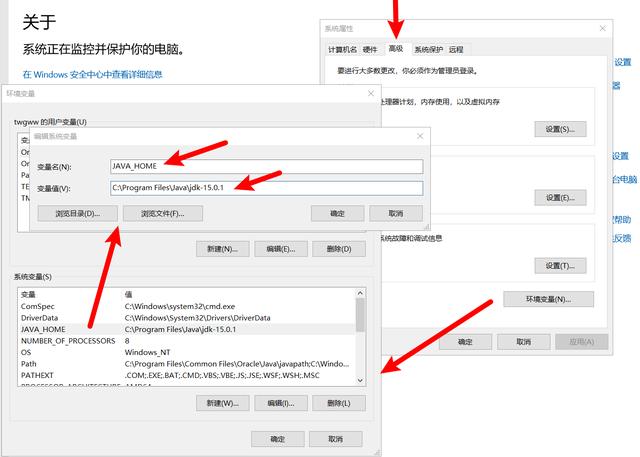Click system variables scrollbar down arrow
Image resolution: width=640 pixels, height=457 pixels.
coord(360,381)
